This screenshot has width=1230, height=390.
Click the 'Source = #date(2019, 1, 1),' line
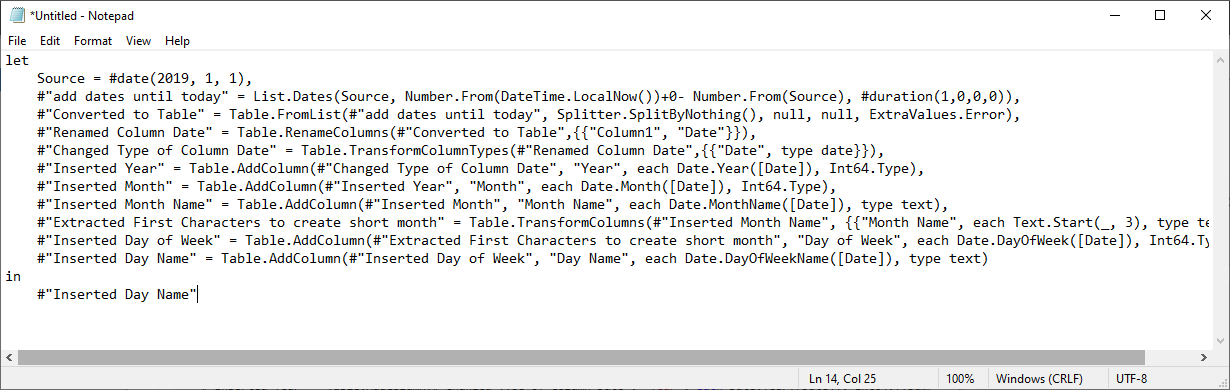(144, 78)
